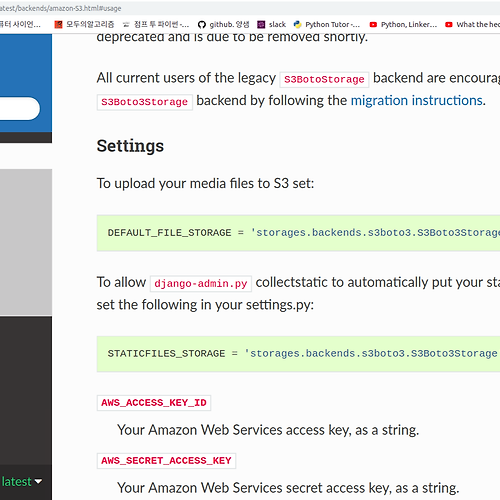The image size is (500, 500).
Task: Follow the migration instructions link
Action: [x=417, y=100]
